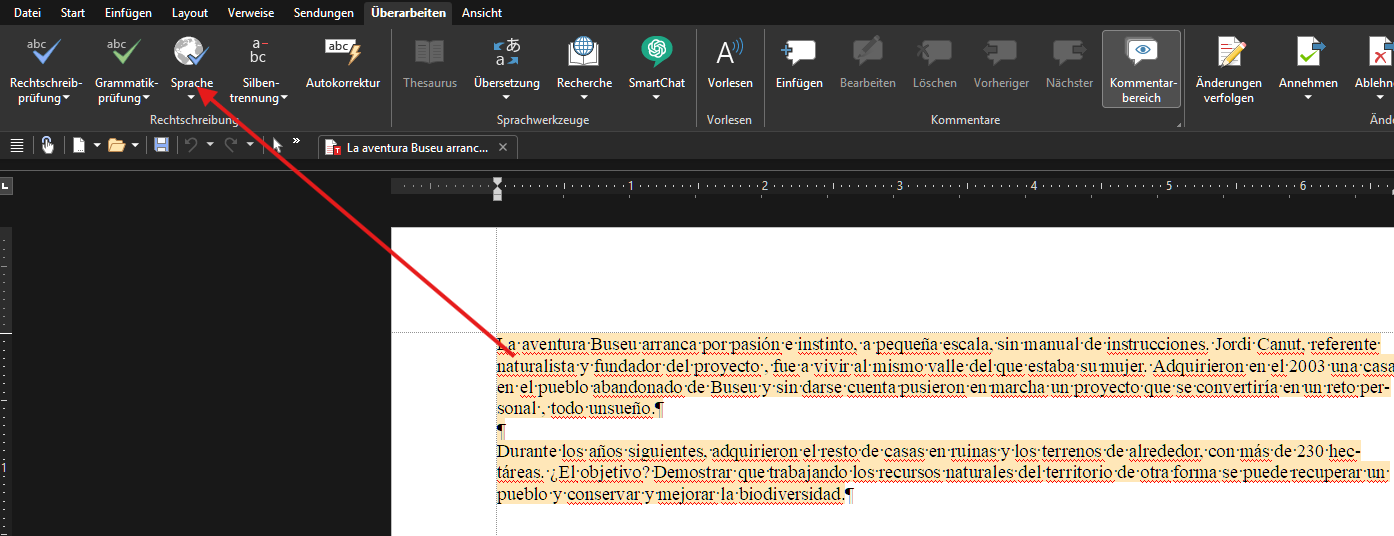Viewport: 1394px width, 536px height.
Task: Switch to the Verweise tab
Action: 251,13
